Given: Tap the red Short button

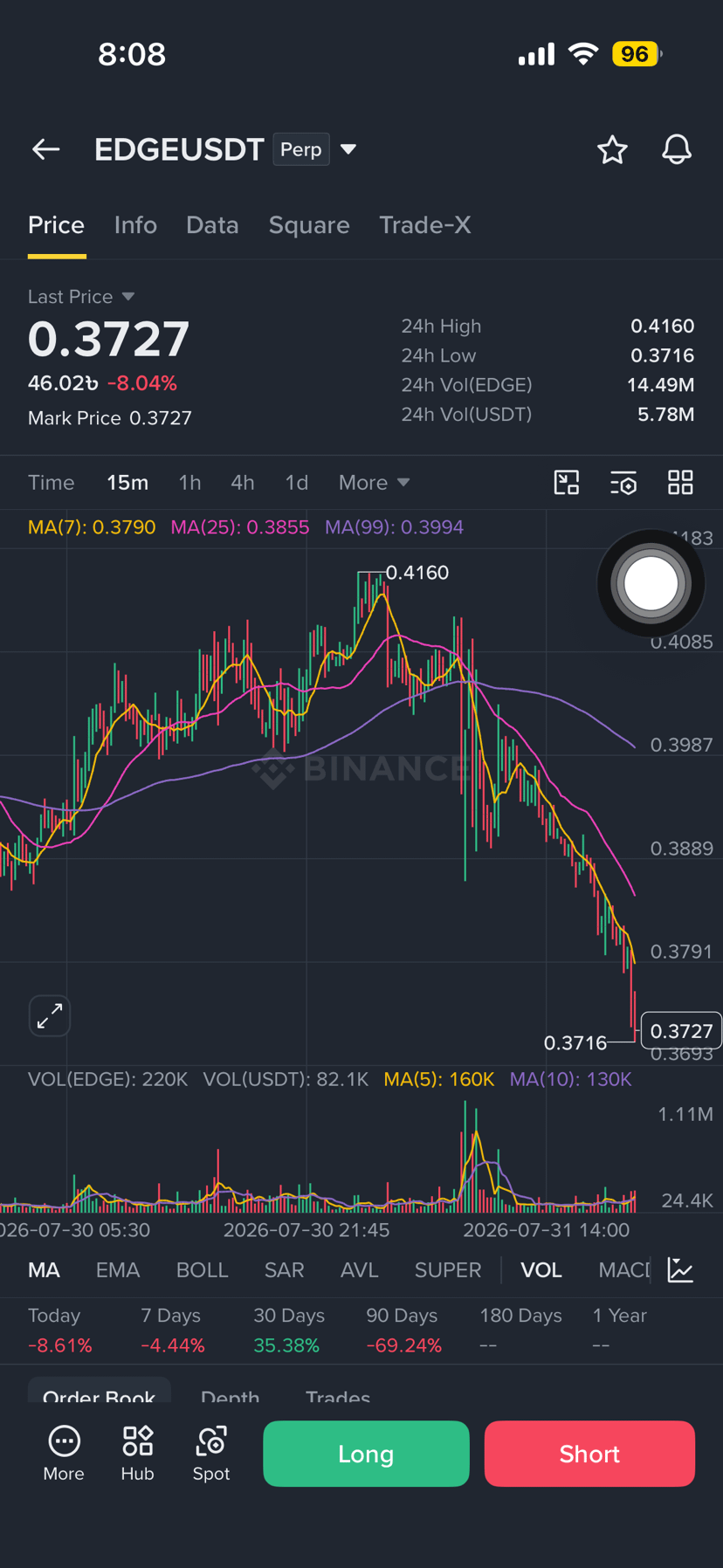Looking at the screenshot, I should coord(589,1454).
